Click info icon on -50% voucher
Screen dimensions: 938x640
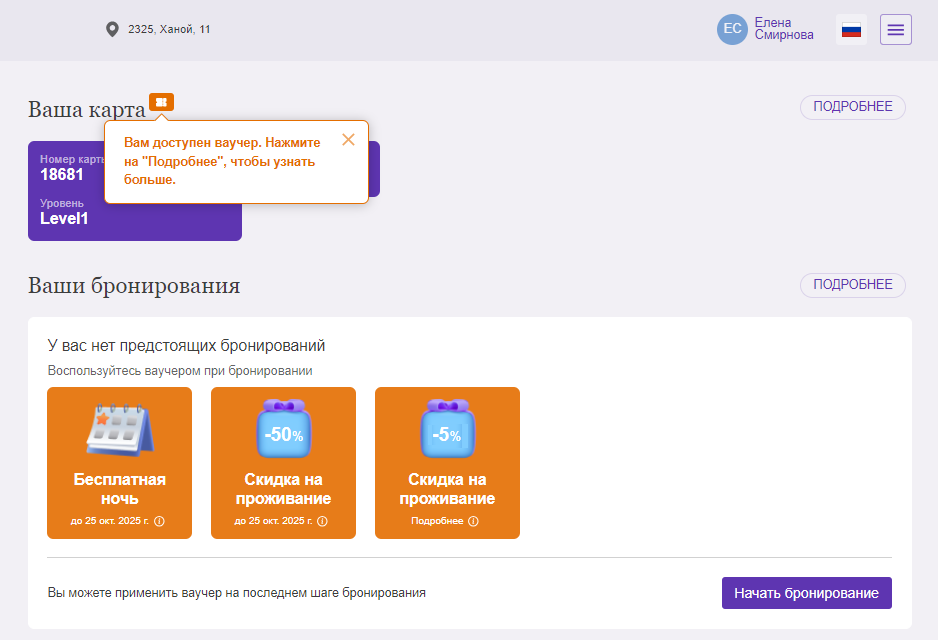tap(322, 521)
